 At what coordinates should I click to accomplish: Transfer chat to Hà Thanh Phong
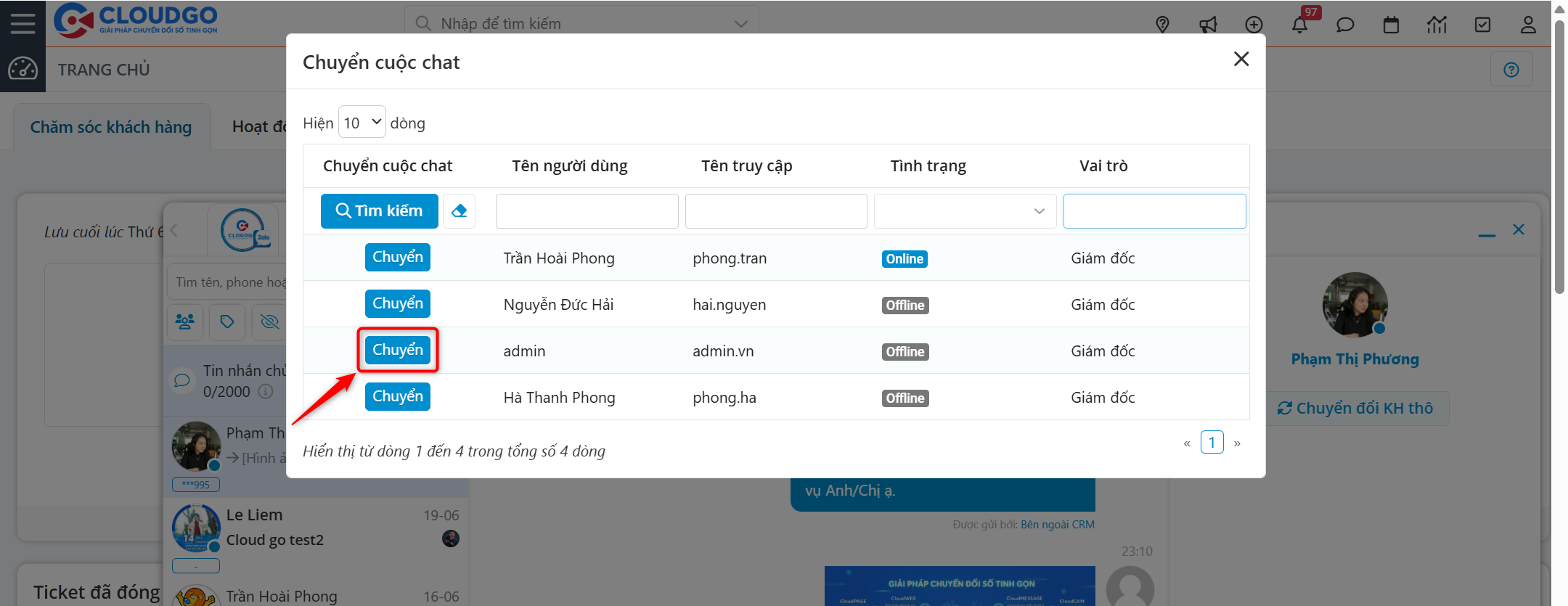(x=398, y=396)
